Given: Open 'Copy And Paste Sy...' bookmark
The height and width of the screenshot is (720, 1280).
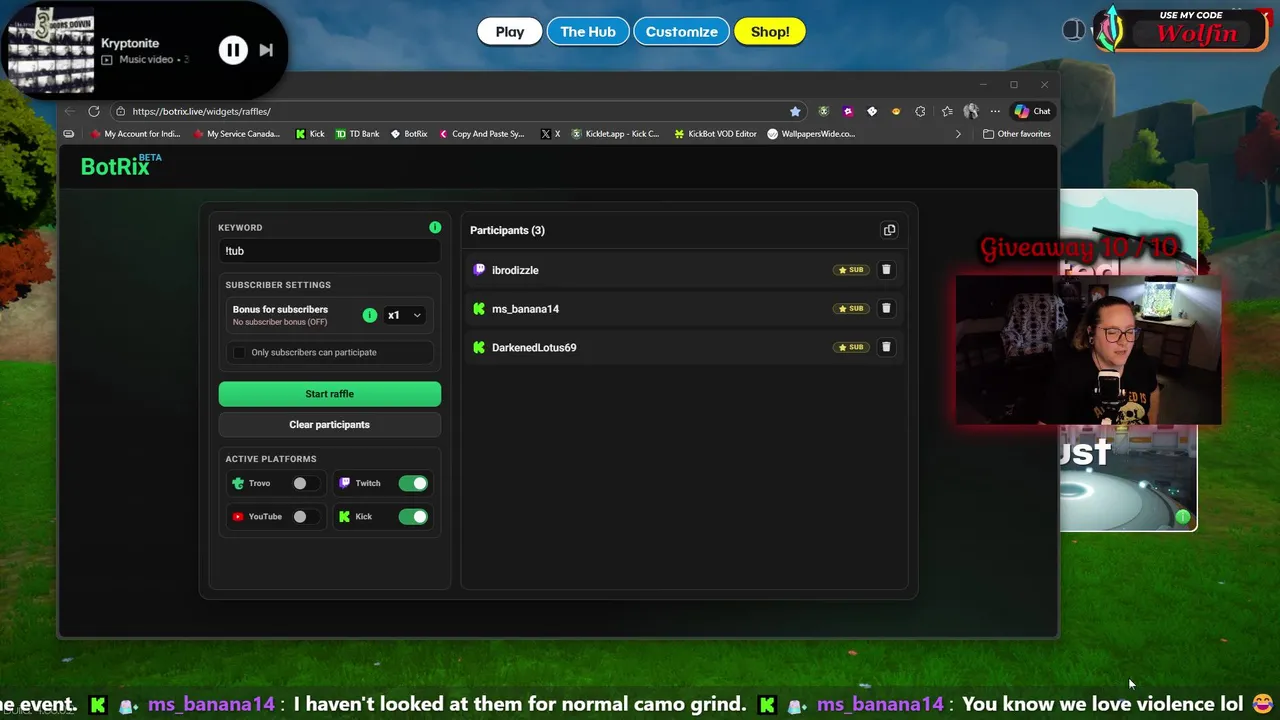Looking at the screenshot, I should pos(481,134).
